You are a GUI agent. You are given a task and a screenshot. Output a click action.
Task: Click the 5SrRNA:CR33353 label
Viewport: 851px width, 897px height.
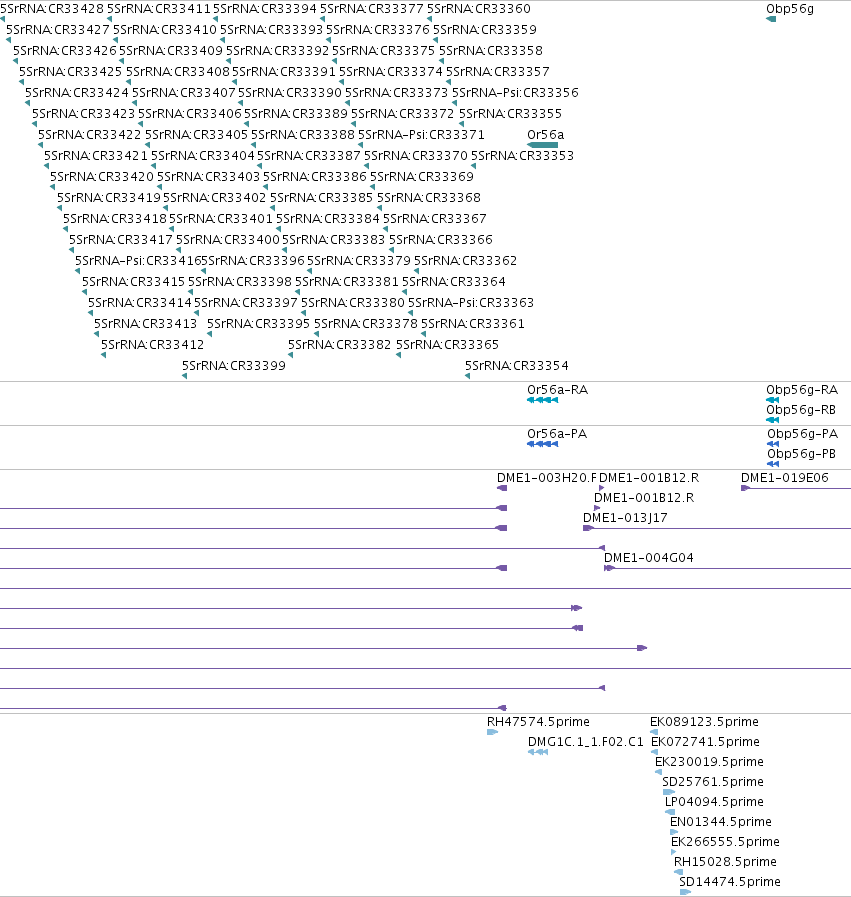[x=522, y=156]
